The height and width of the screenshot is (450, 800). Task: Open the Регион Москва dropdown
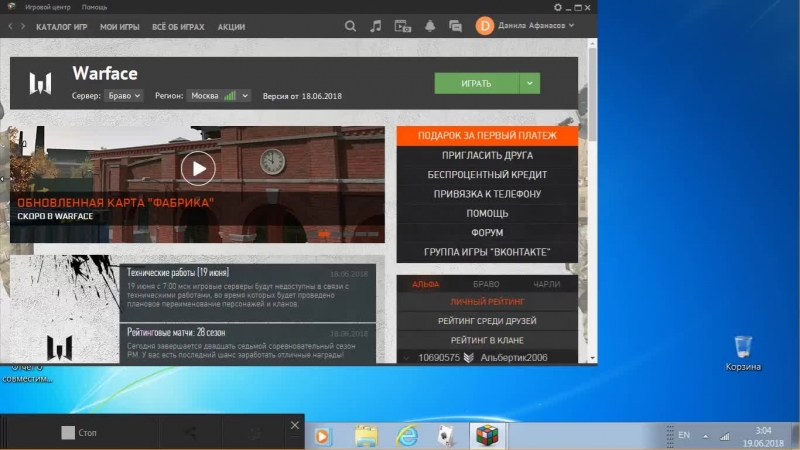219,95
